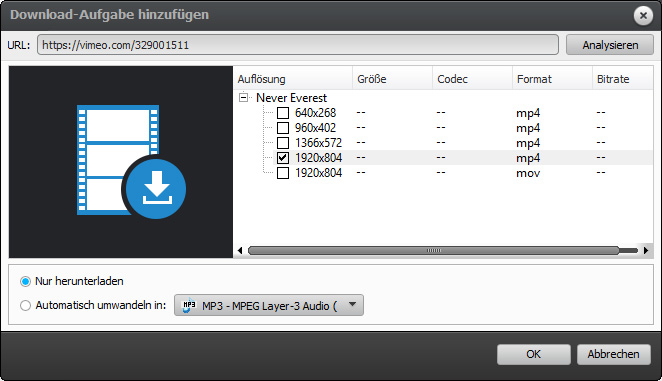Click the Auflösung column header
Viewport: 662px width, 381px height.
[x=293, y=79]
